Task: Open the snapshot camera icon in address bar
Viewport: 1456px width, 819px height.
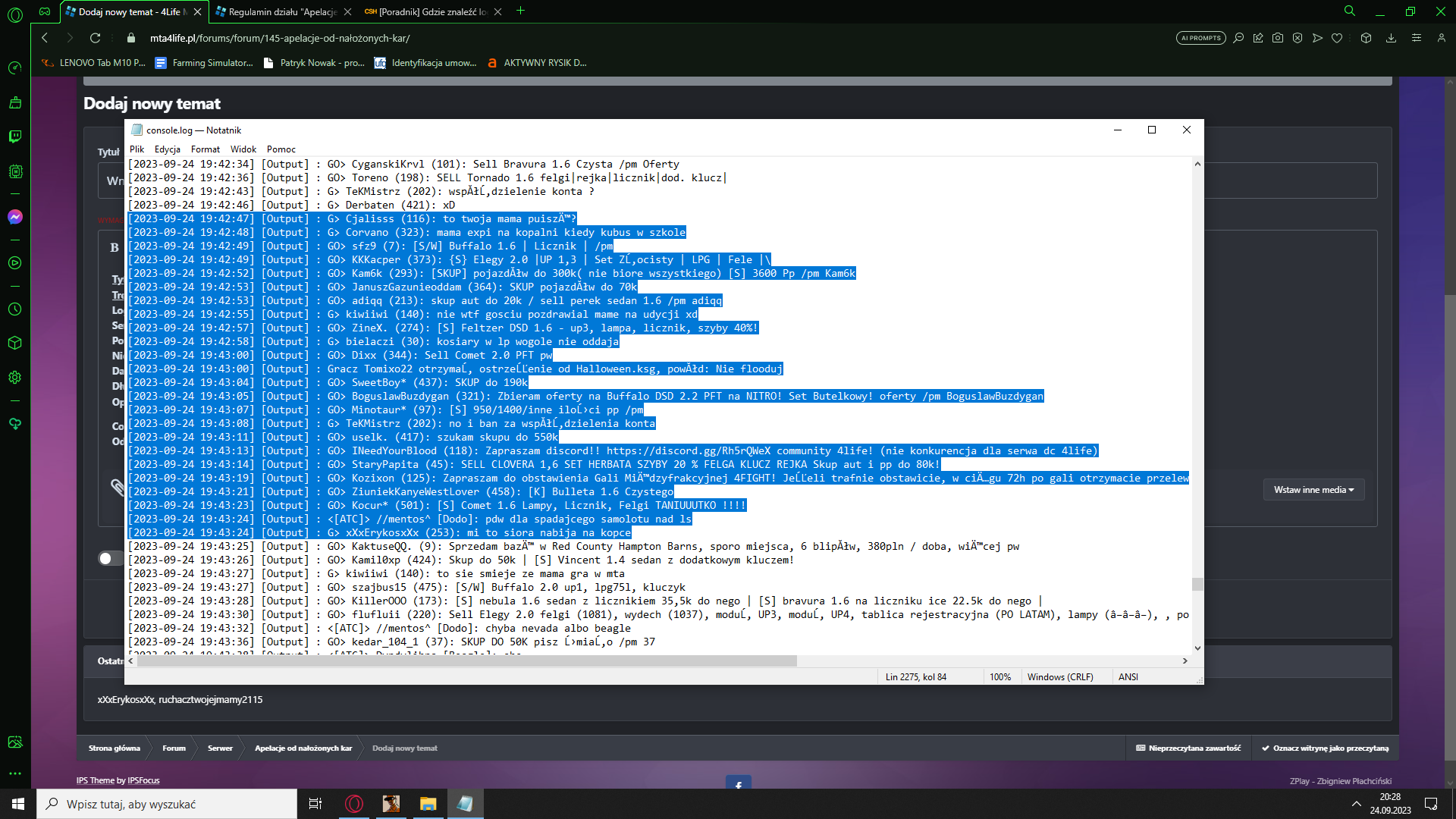Action: click(1278, 38)
